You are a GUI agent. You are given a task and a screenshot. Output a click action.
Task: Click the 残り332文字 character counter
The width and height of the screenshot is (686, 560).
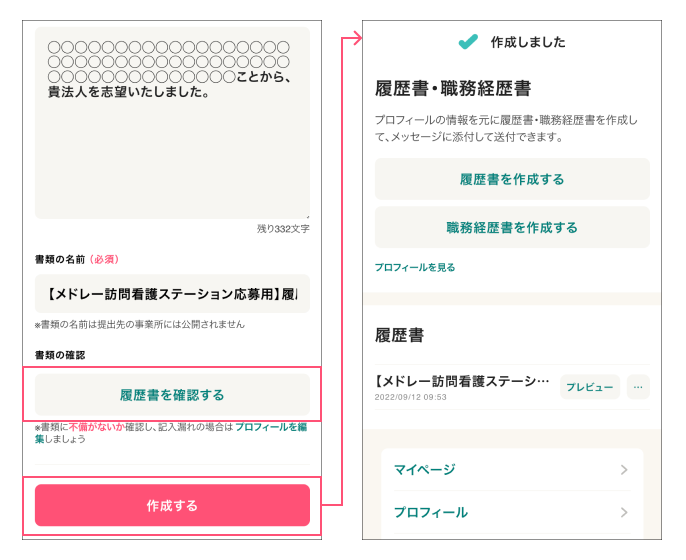283,228
